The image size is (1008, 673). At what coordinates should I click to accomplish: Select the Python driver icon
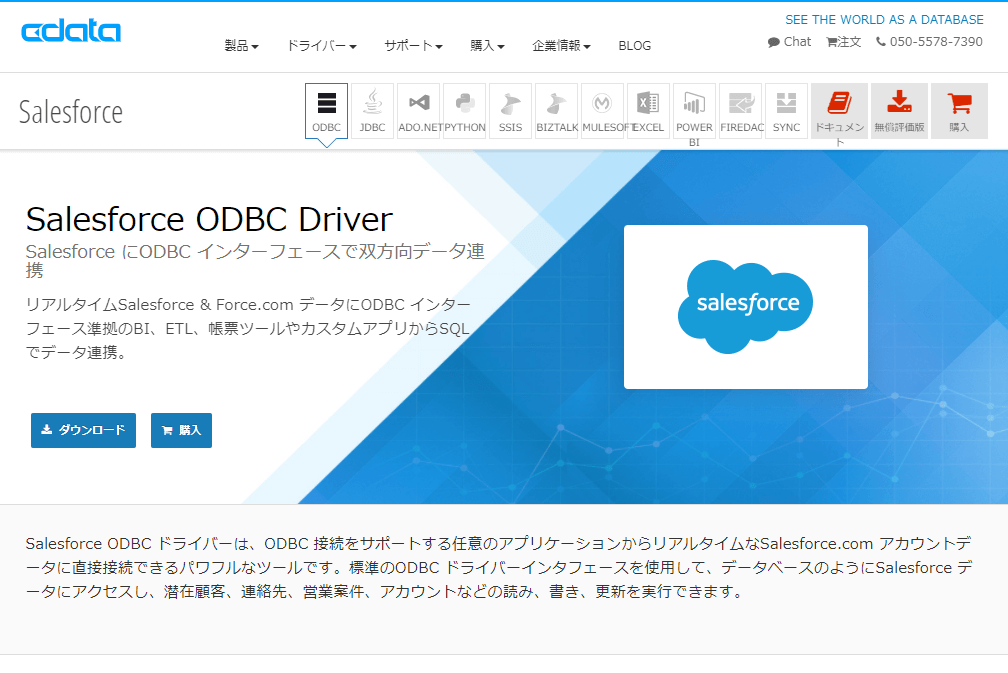pos(465,111)
